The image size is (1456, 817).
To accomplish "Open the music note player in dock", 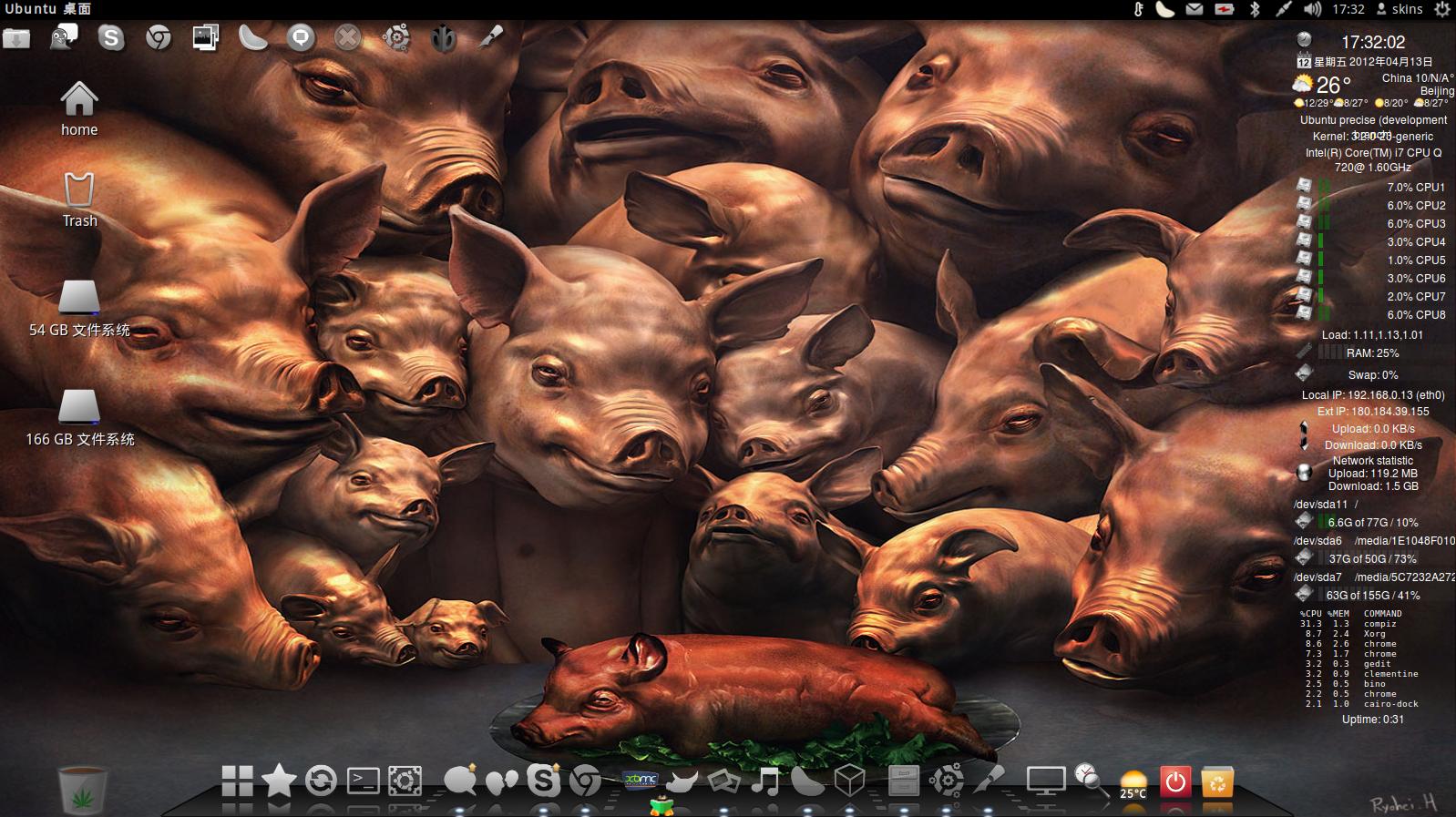I will pos(766,781).
